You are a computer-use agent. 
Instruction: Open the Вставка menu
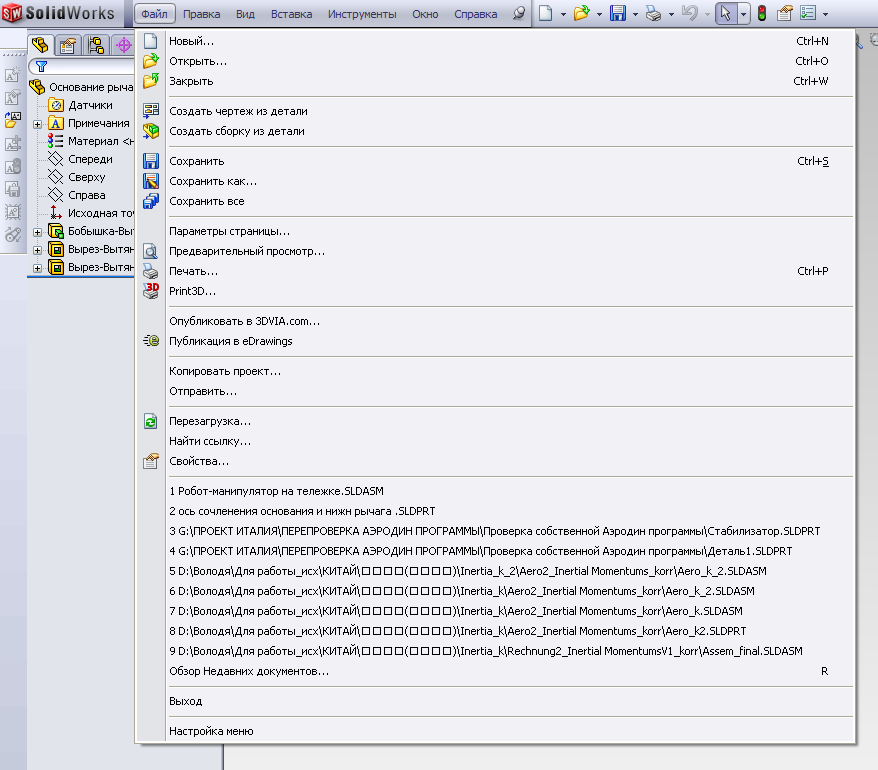(x=291, y=14)
